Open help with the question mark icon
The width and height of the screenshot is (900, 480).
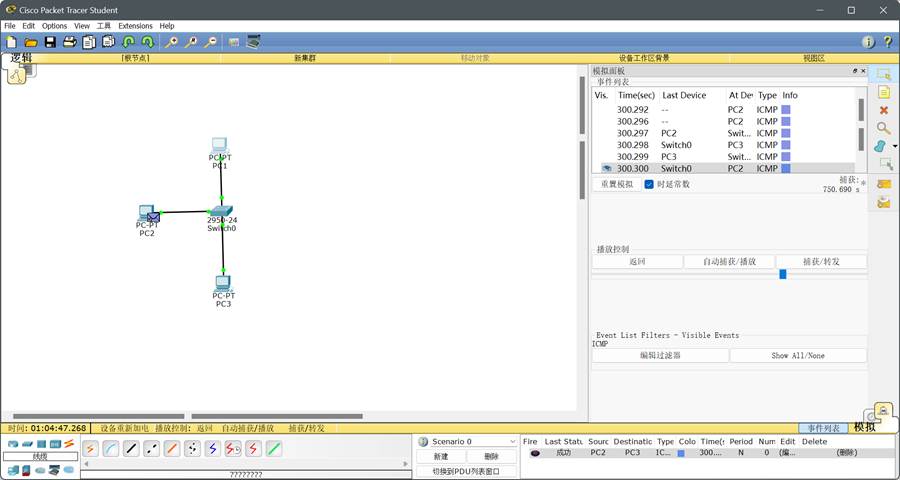point(888,42)
